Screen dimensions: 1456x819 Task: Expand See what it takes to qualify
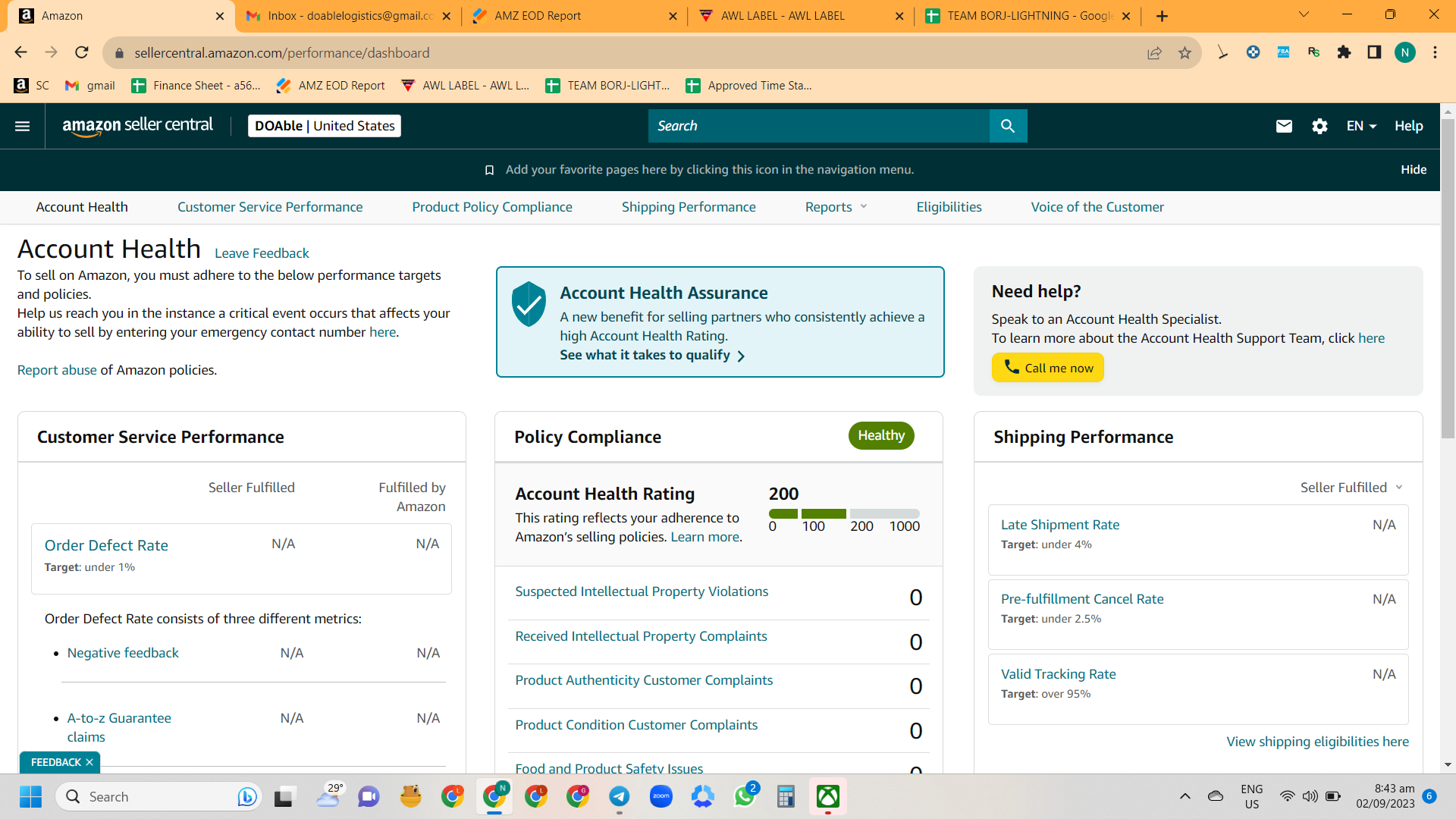(x=653, y=356)
